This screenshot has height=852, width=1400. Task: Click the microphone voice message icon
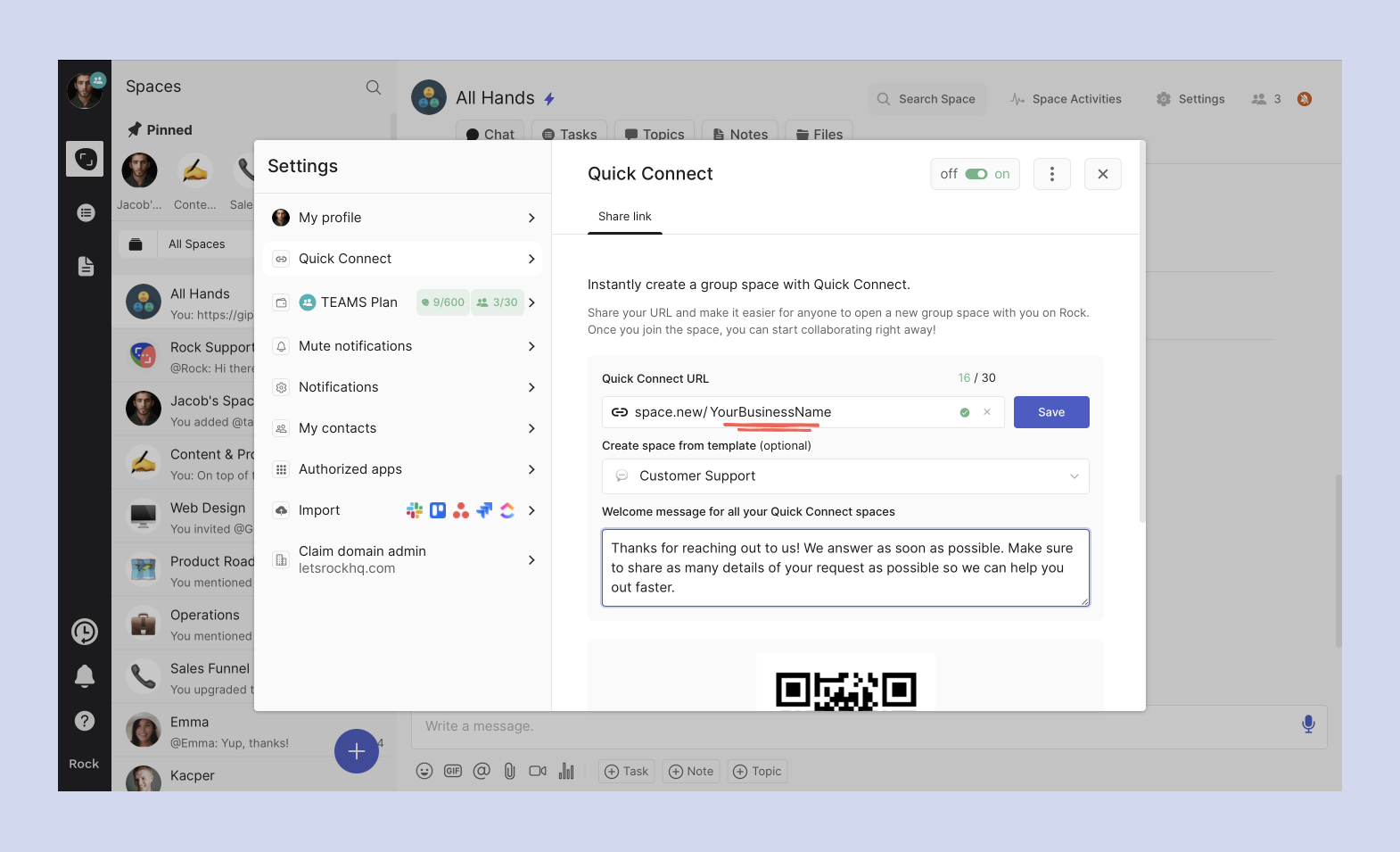pos(1307,724)
